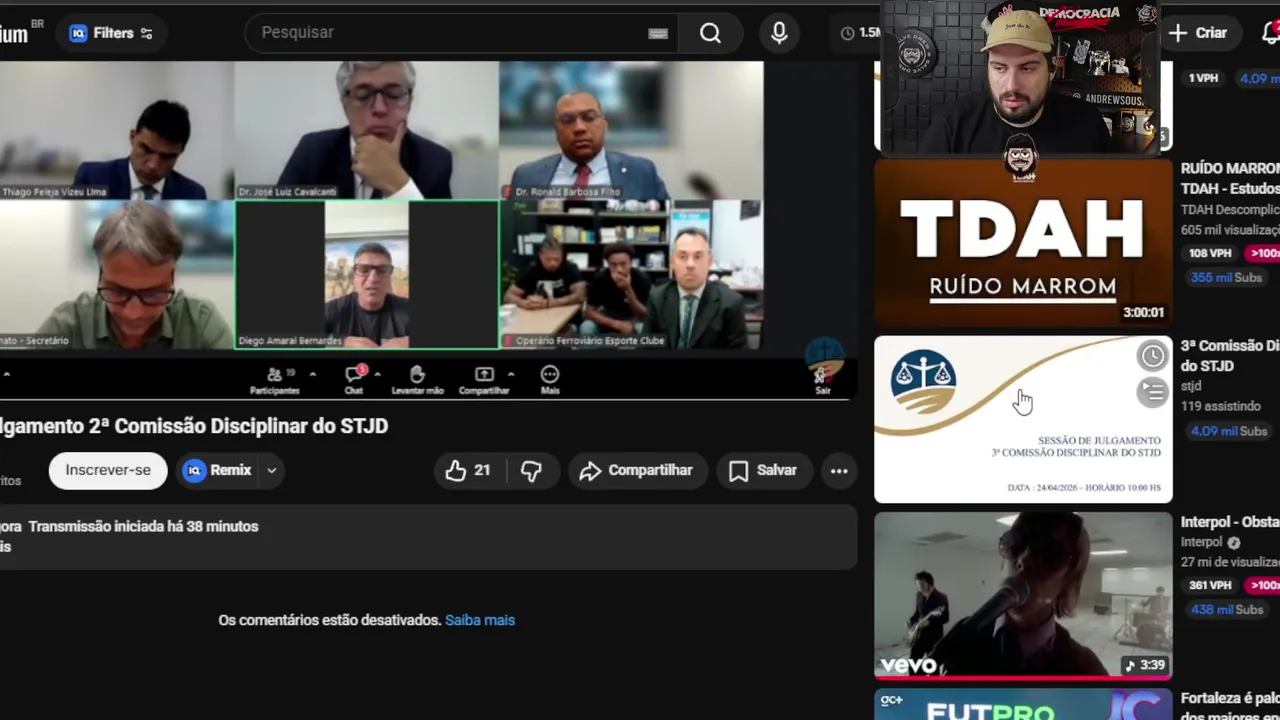Click the 108 VPH badge
Screen dimensions: 1280x720
point(1210,253)
